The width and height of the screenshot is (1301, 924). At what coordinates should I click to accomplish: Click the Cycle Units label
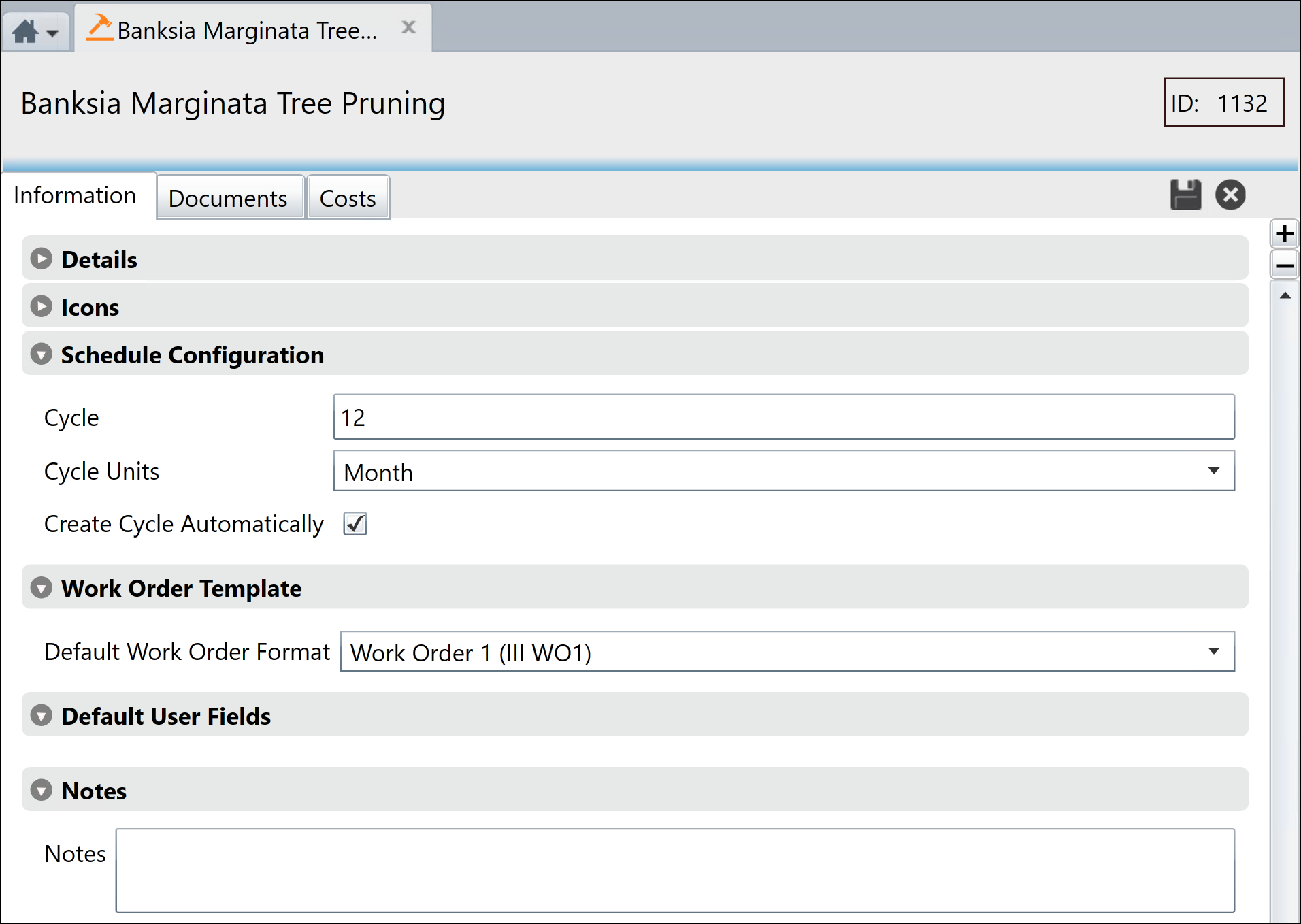pos(101,472)
